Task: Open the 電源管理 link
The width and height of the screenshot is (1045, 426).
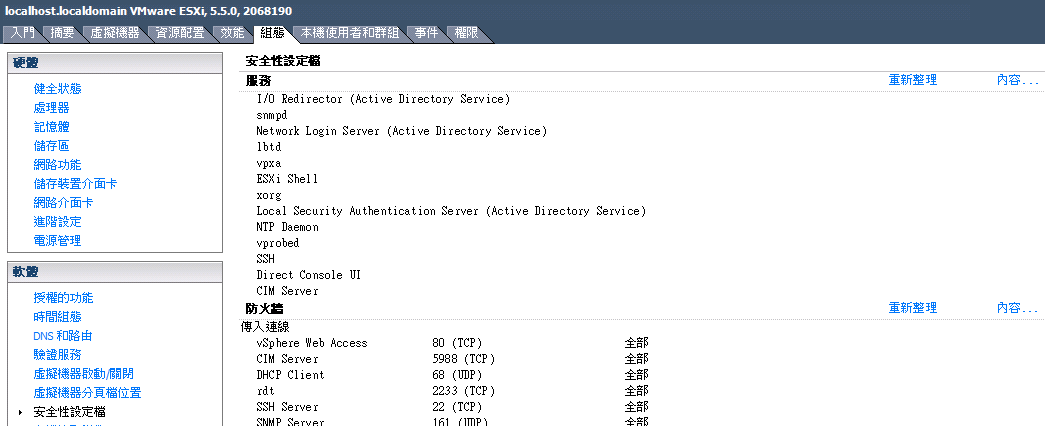Action: [57, 241]
